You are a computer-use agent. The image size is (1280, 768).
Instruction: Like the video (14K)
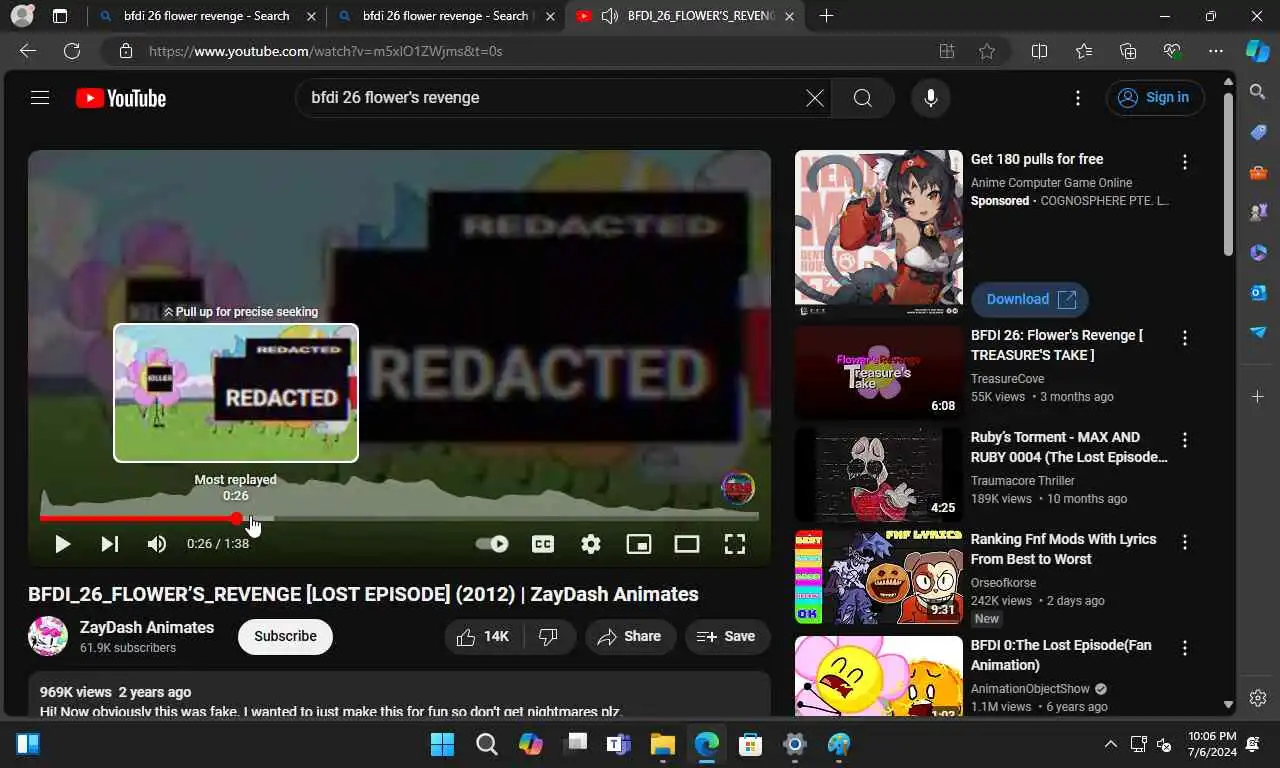[484, 636]
